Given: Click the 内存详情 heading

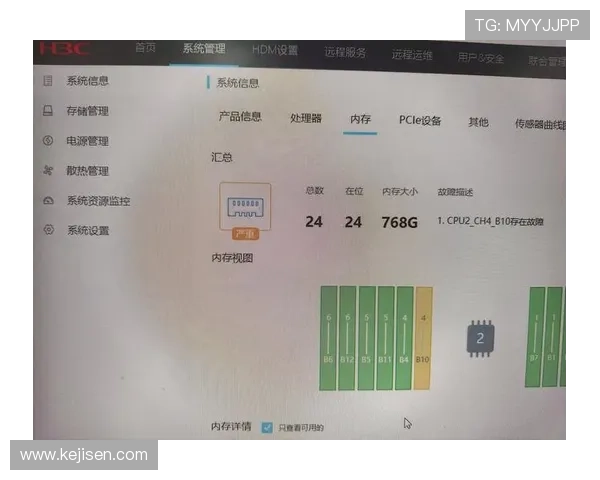Looking at the screenshot, I should coord(231,426).
